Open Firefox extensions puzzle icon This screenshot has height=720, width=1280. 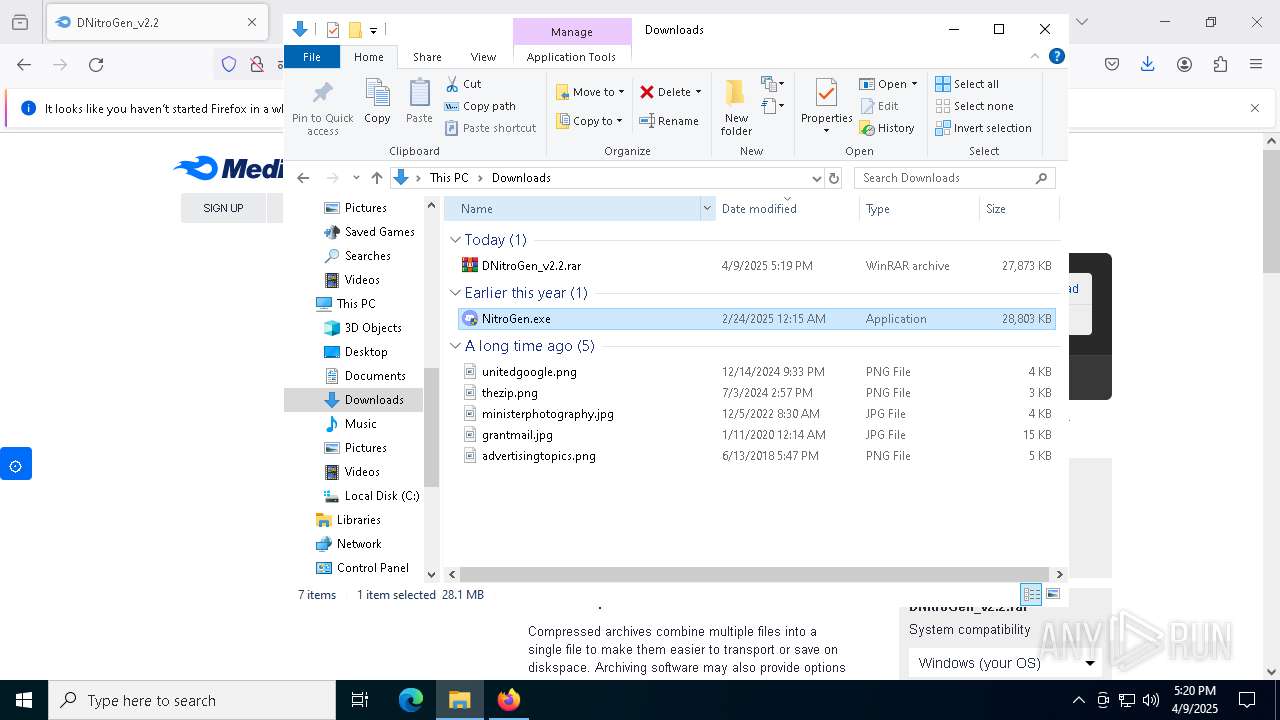(1220, 64)
